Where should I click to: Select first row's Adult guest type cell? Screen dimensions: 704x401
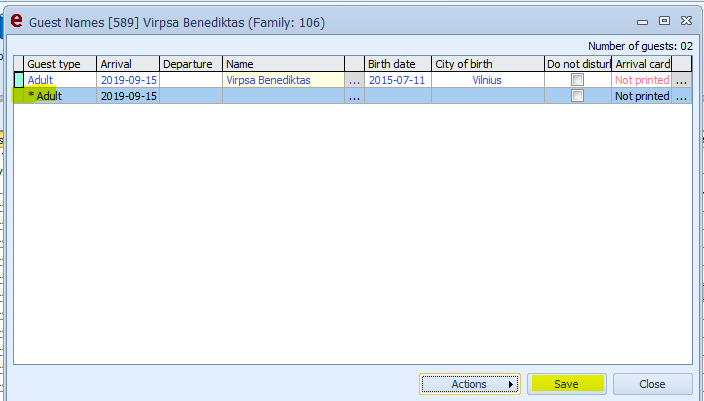coord(60,80)
